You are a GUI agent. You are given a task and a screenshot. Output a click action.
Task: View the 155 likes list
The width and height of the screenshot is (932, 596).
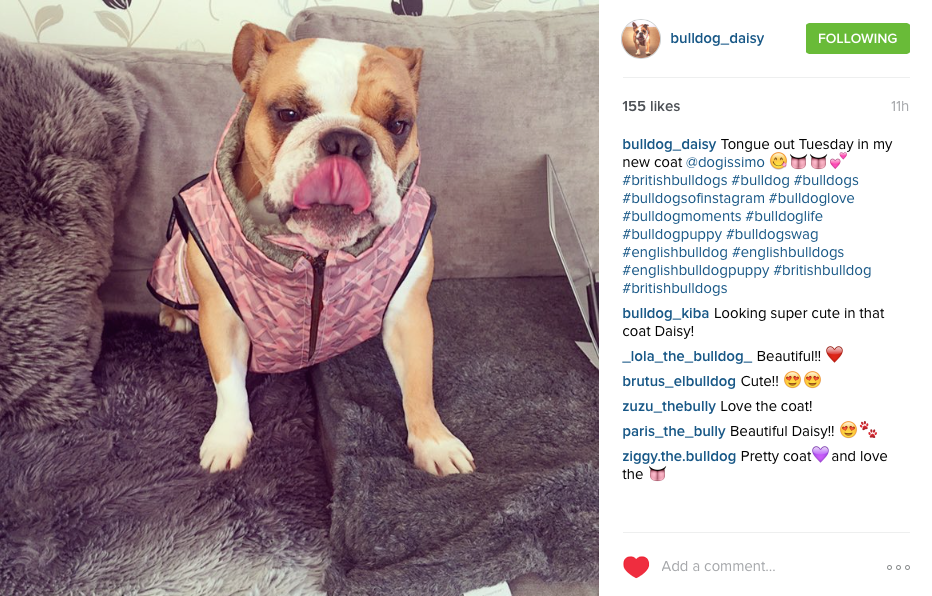click(x=651, y=106)
